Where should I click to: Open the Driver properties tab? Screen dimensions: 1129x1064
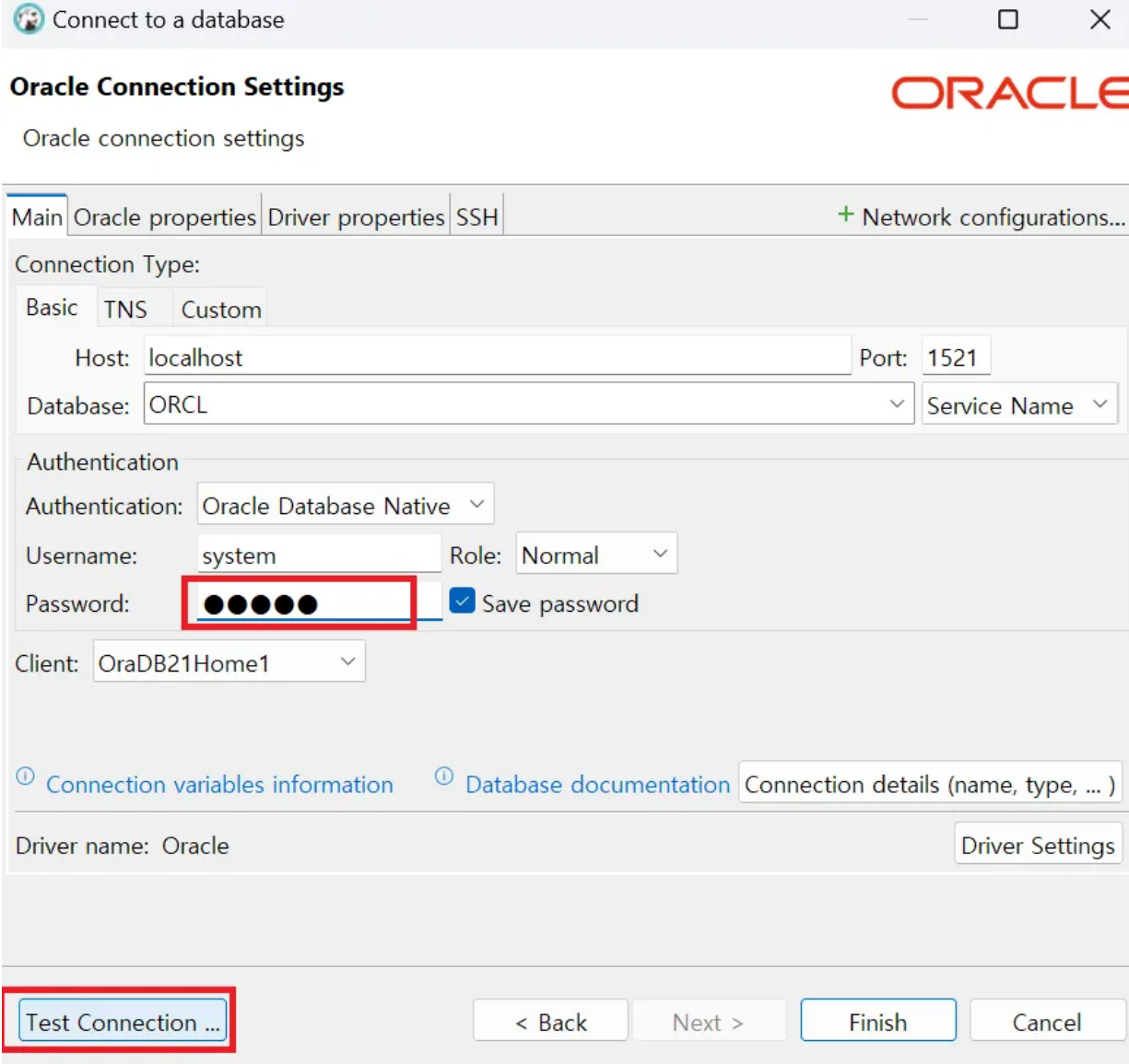pos(356,217)
